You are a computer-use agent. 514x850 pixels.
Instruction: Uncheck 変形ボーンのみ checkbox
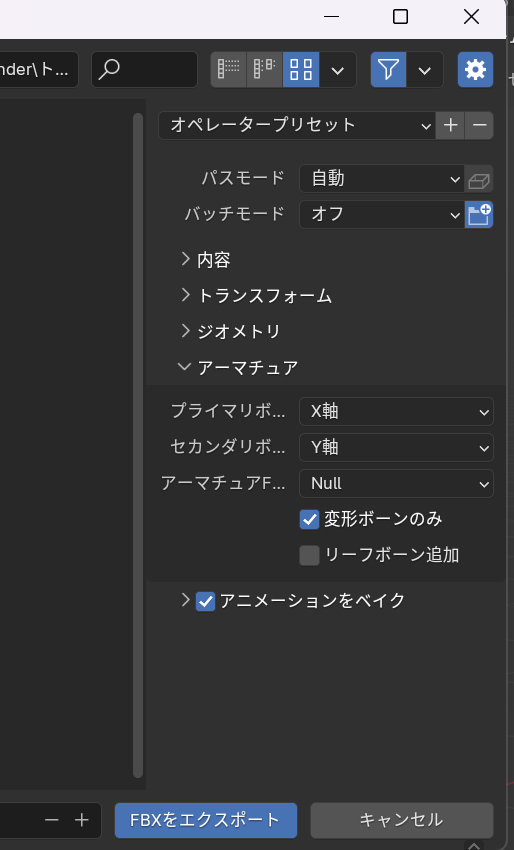tap(310, 519)
